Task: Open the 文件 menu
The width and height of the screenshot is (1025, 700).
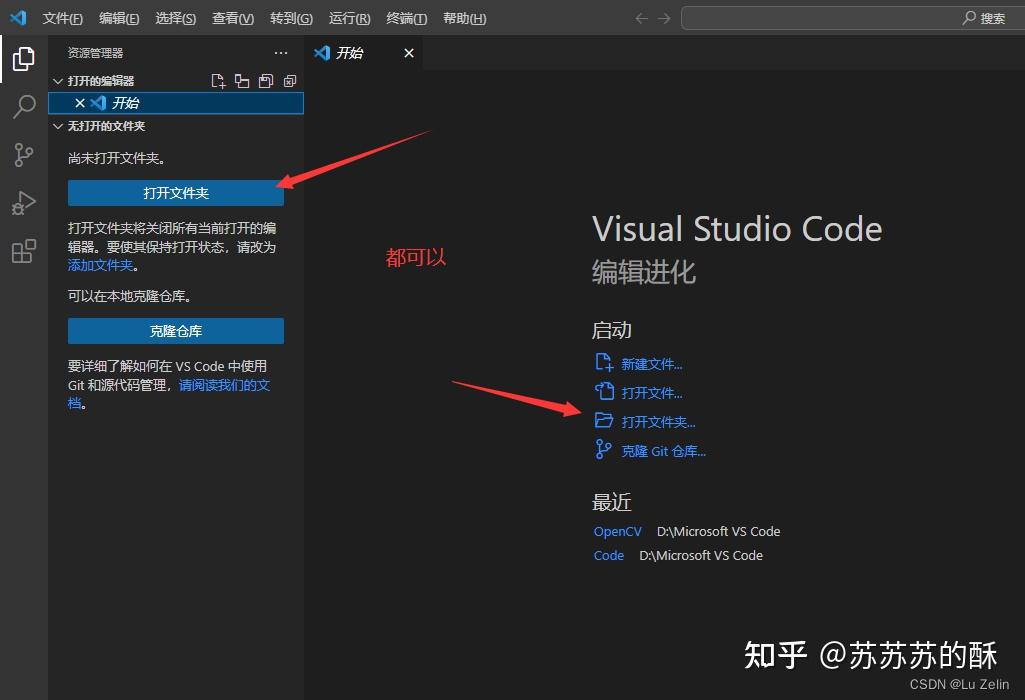Action: point(62,17)
